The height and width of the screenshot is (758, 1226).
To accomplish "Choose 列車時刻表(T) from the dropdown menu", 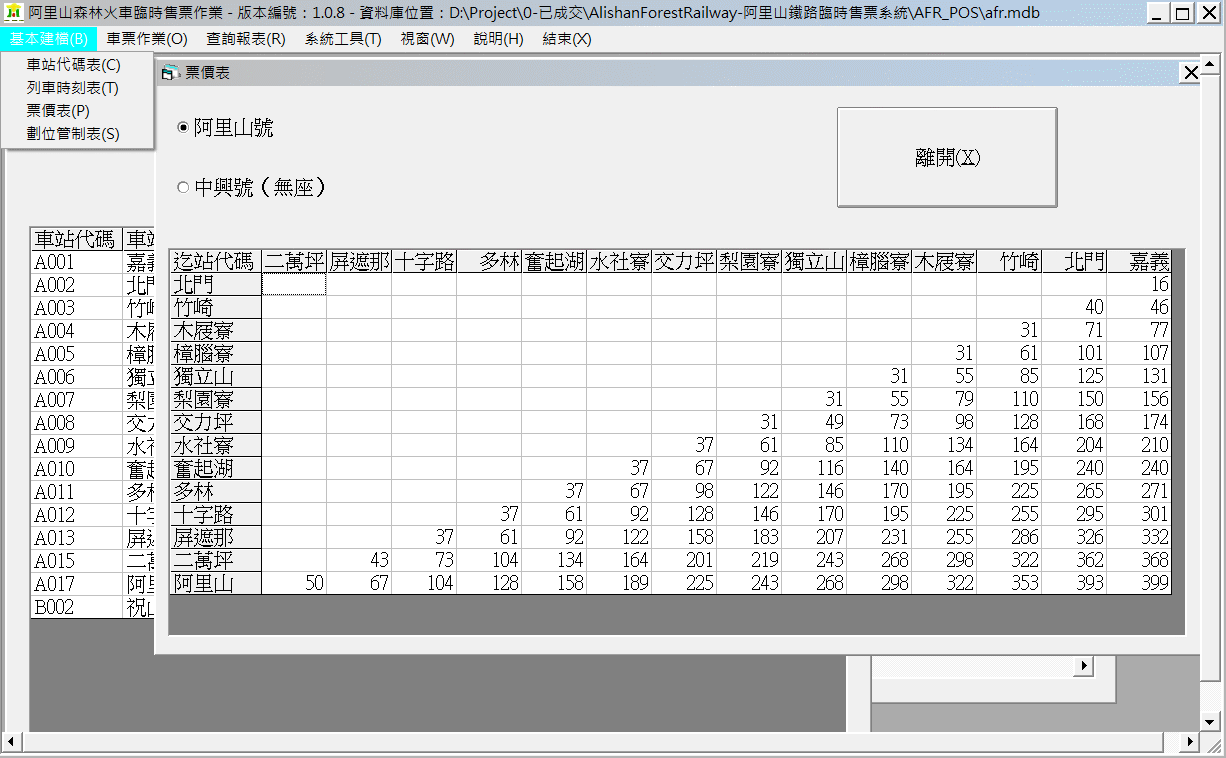I will (x=78, y=88).
